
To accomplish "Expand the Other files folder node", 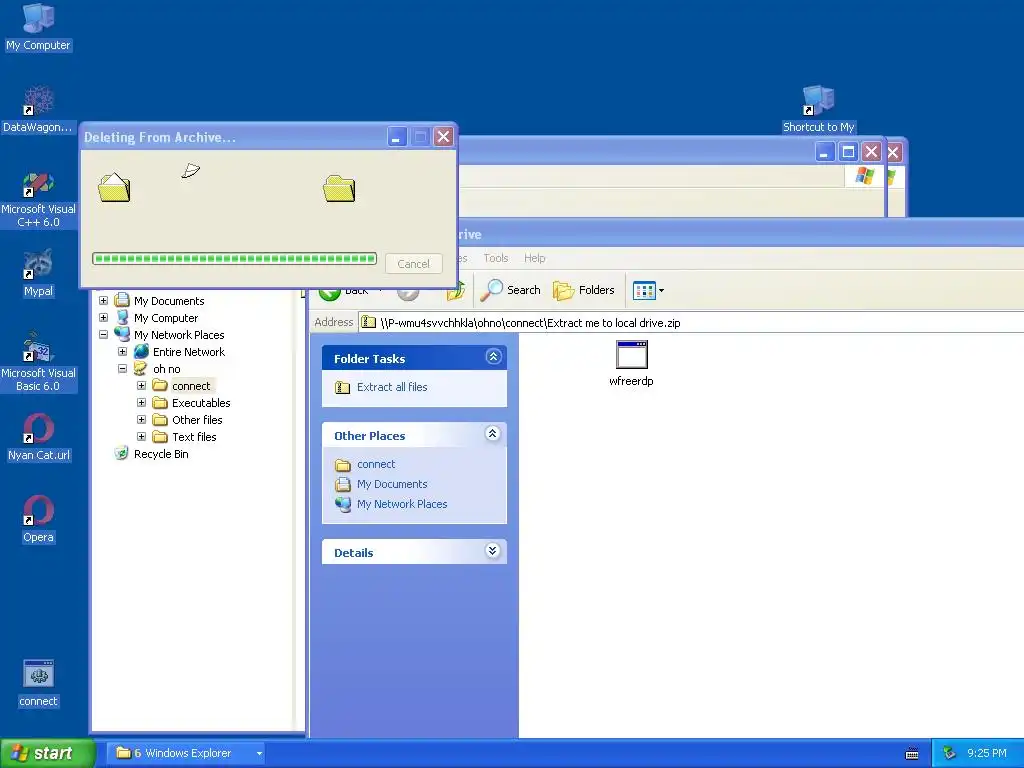I will 141,419.
